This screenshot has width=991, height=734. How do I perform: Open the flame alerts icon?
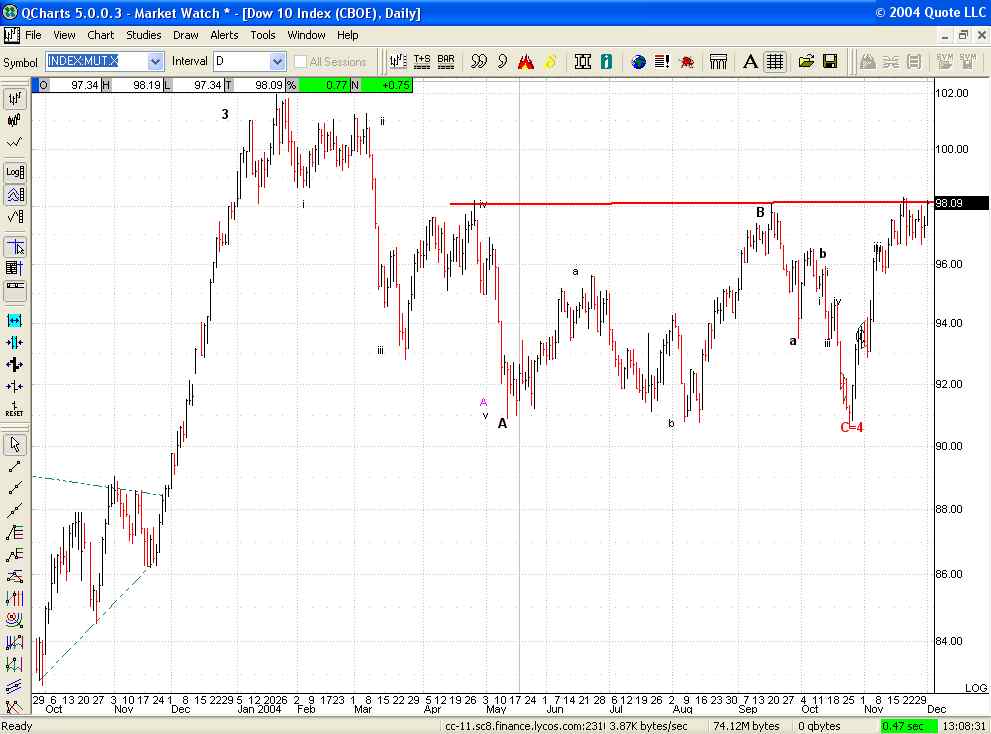coord(526,61)
